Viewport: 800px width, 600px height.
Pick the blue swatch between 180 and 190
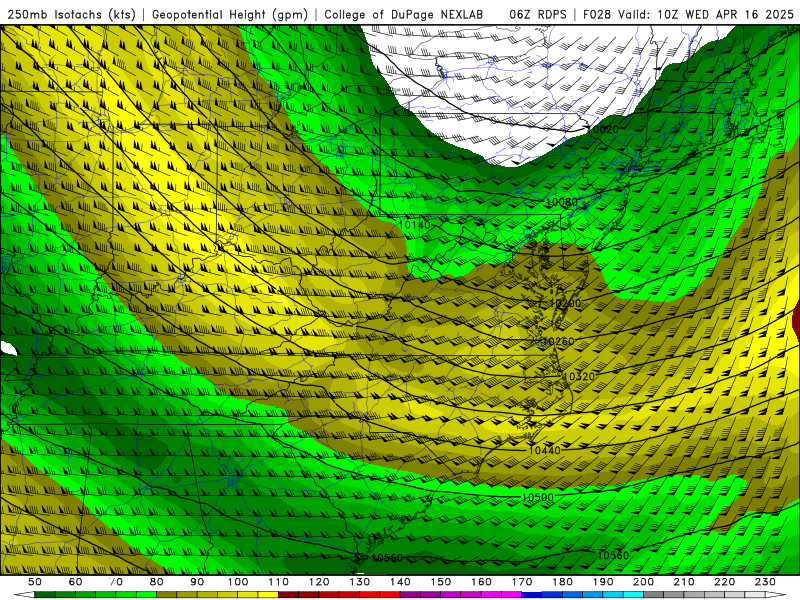pyautogui.click(x=583, y=595)
